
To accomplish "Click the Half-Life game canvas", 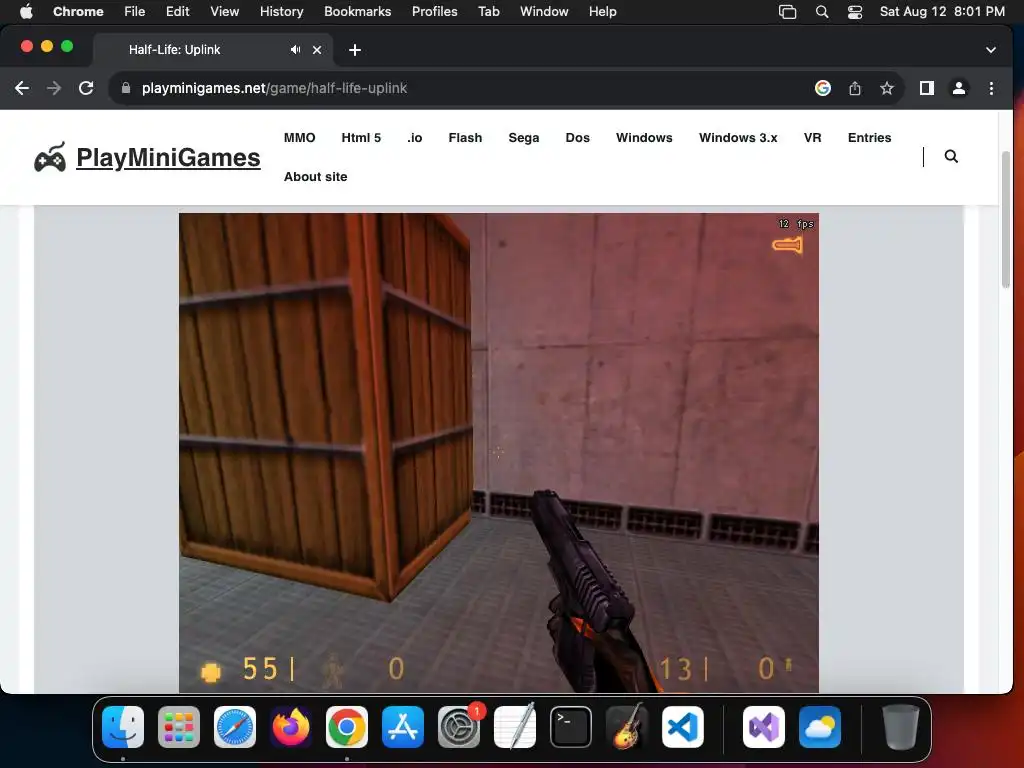I will pyautogui.click(x=498, y=453).
